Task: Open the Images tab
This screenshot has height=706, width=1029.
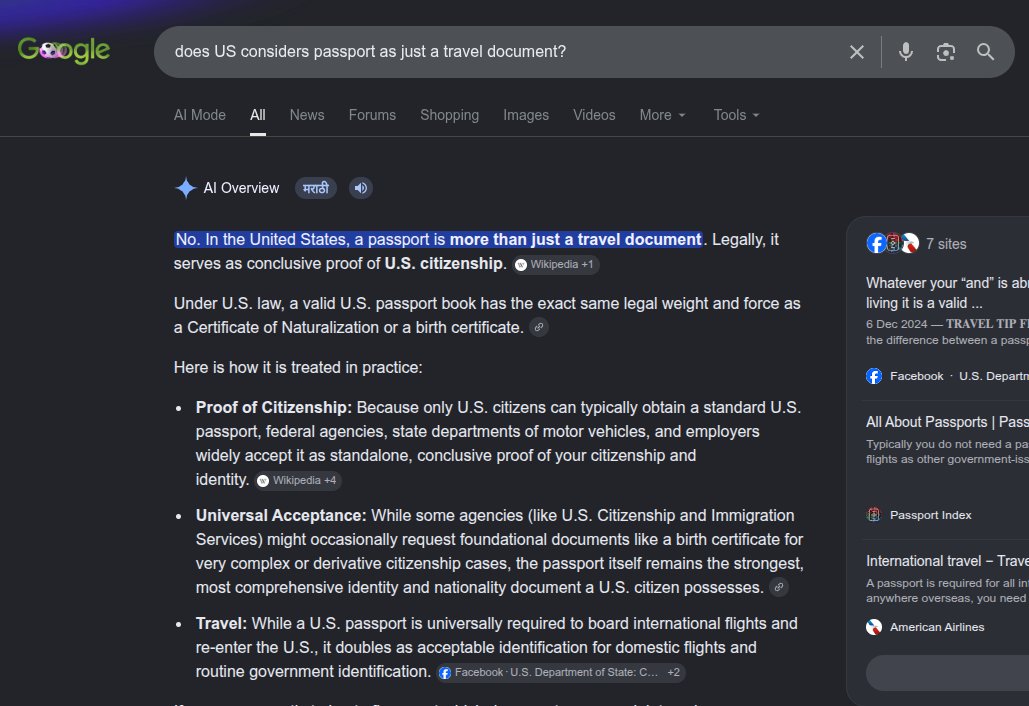Action: point(526,115)
